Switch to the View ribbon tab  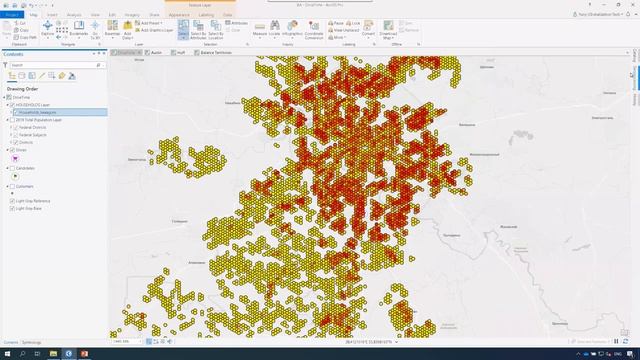(95, 15)
